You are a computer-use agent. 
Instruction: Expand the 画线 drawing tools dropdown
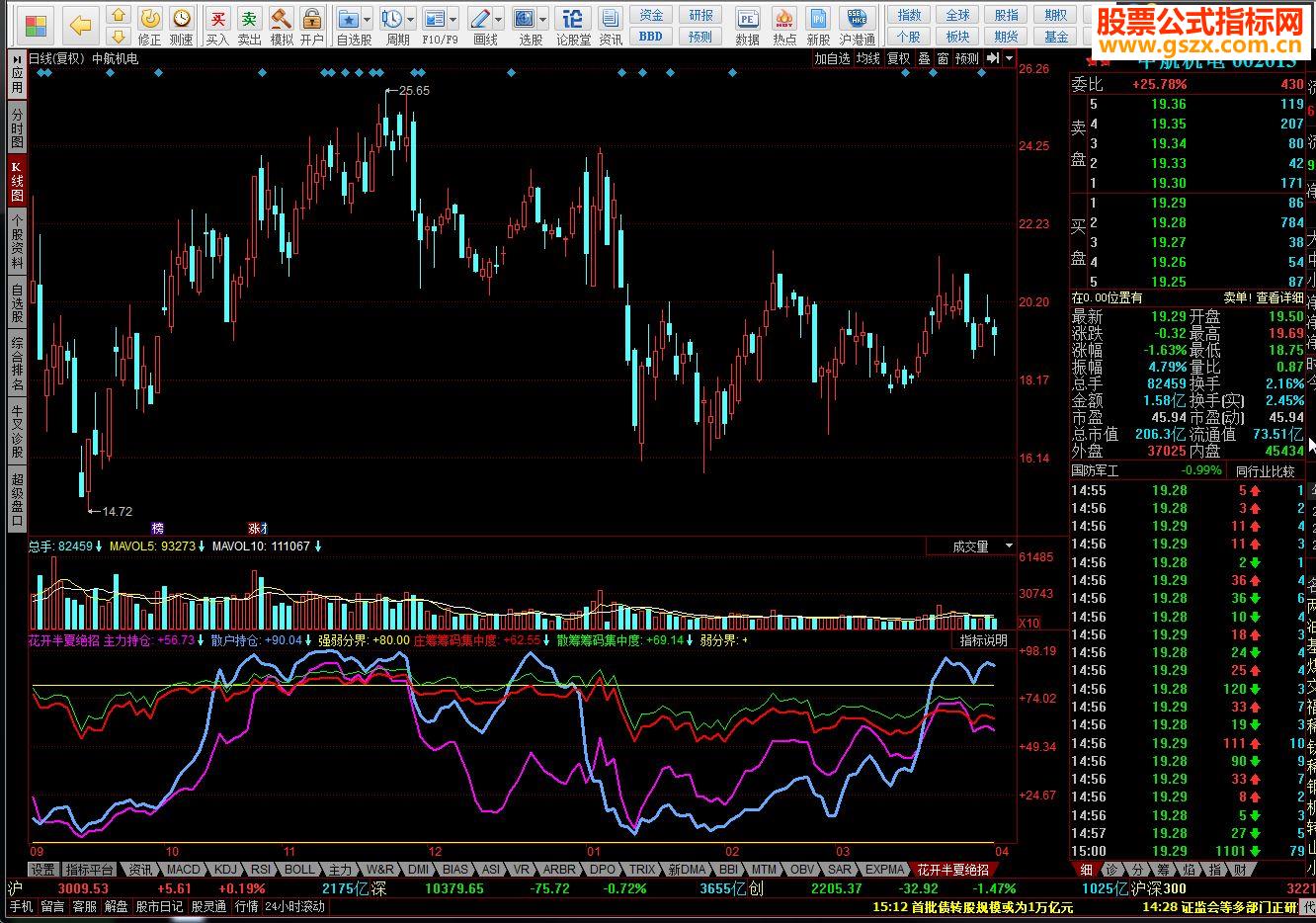(x=499, y=19)
